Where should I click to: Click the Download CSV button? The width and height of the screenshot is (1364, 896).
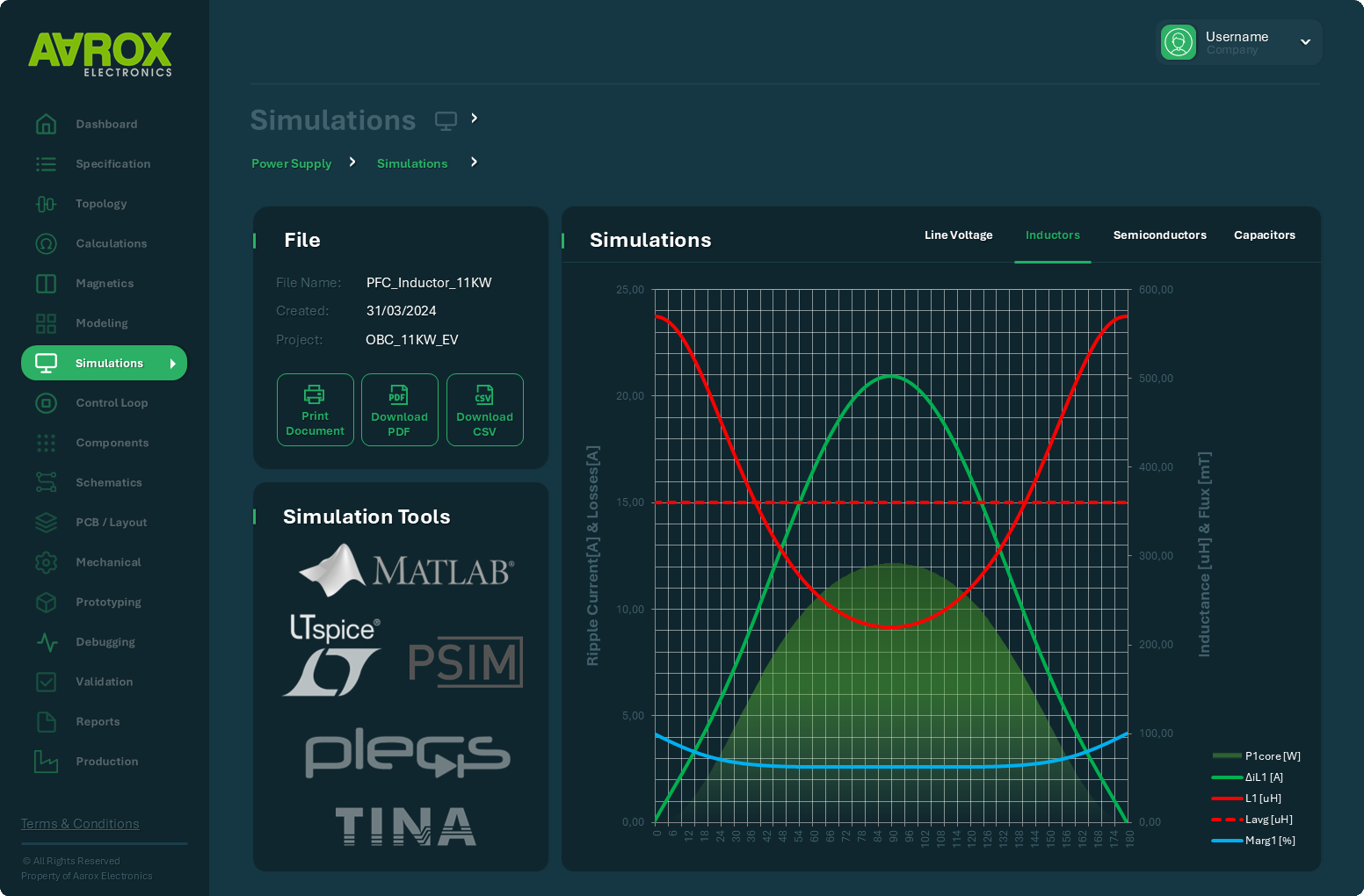pos(484,409)
